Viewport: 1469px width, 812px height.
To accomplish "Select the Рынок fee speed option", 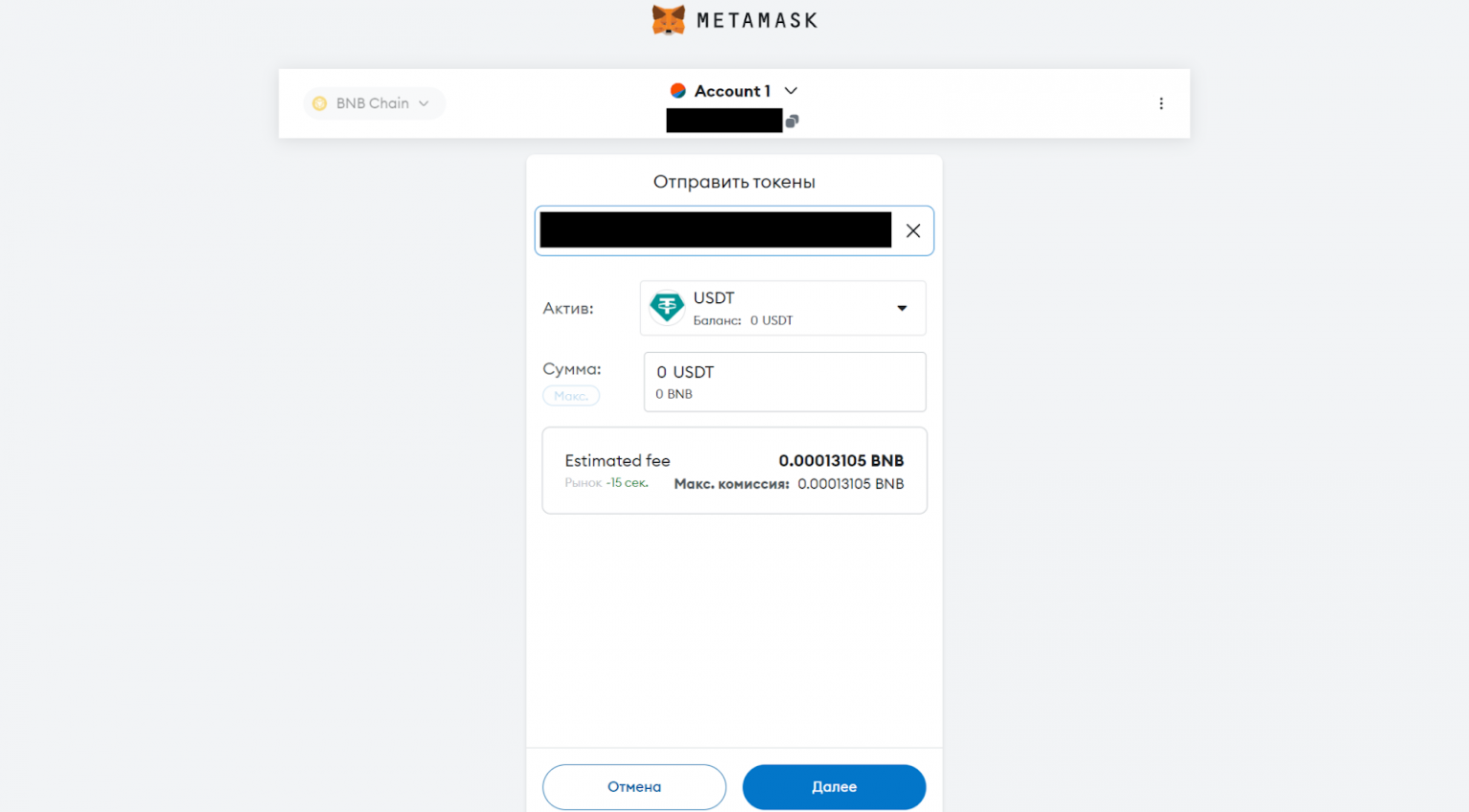I will 585,483.
